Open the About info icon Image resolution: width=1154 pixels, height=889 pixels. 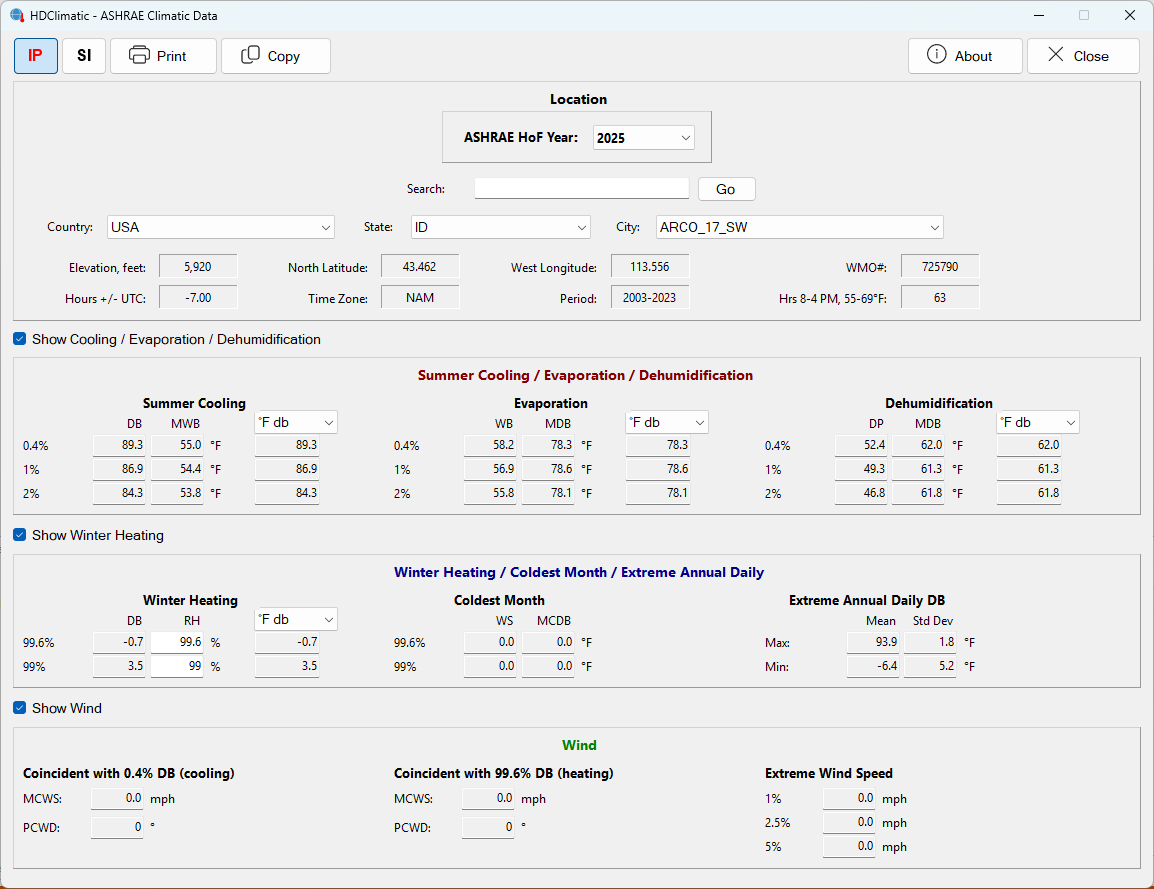coord(936,54)
